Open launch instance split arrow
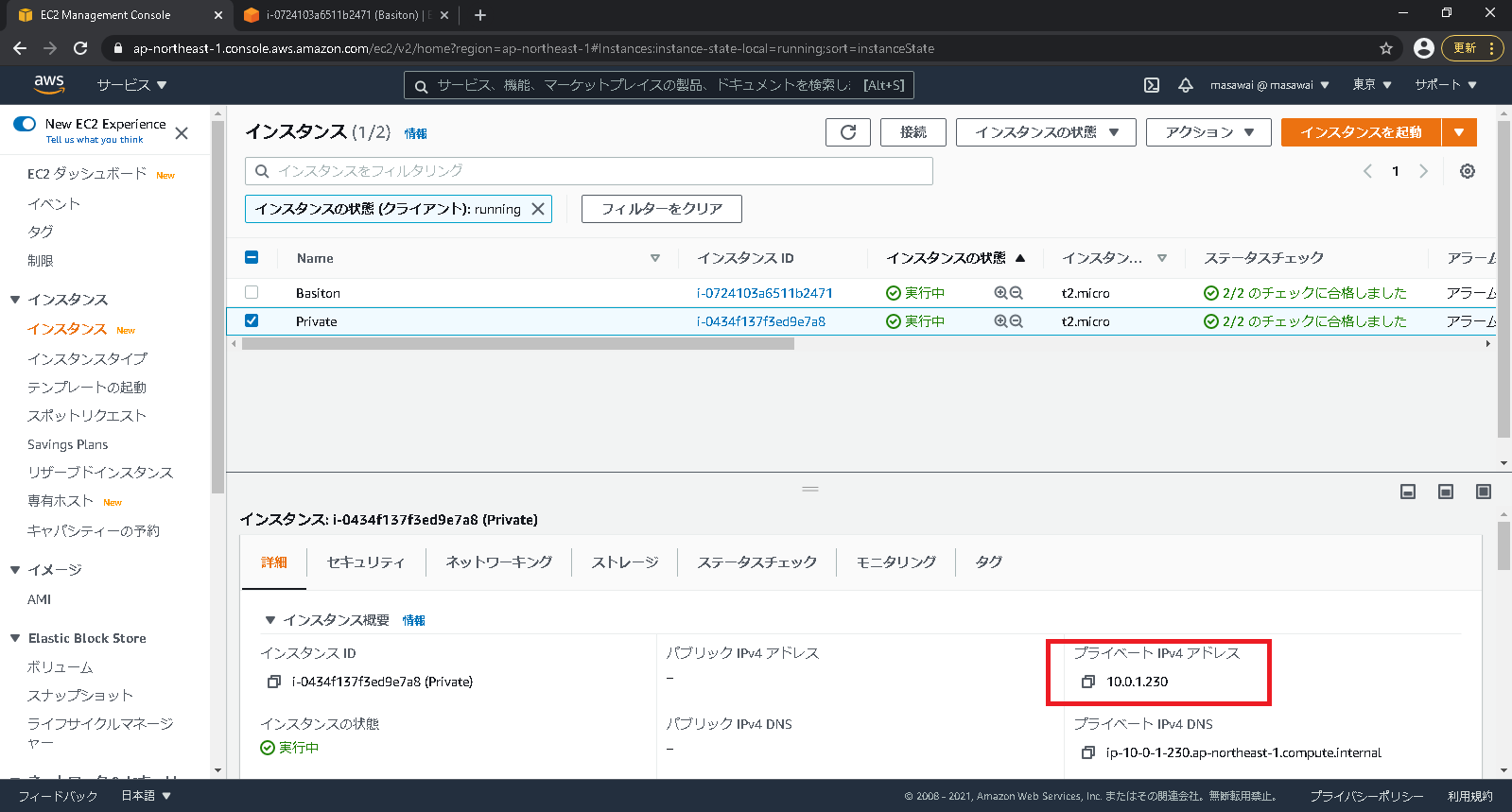Screen dimensions: 1512x812 (x=1459, y=132)
